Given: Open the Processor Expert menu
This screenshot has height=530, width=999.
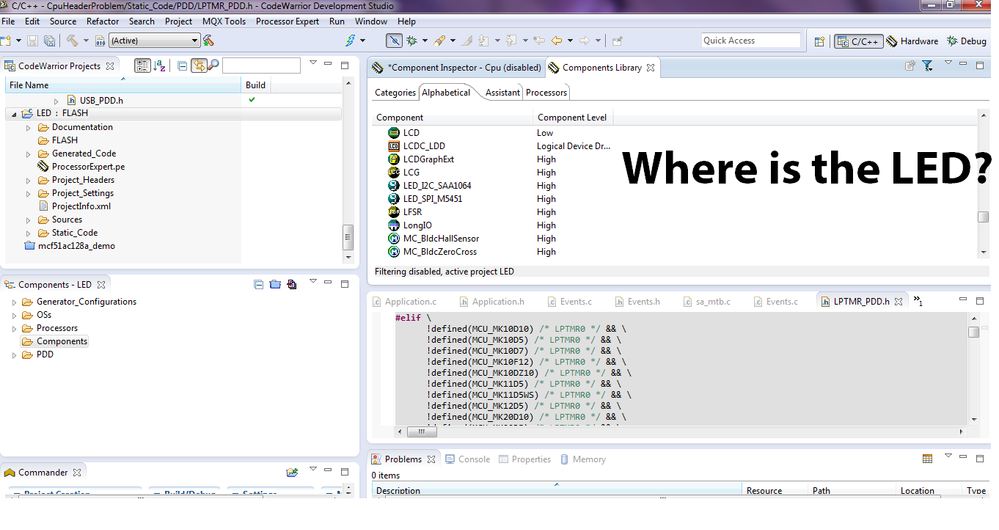Looking at the screenshot, I should [288, 21].
